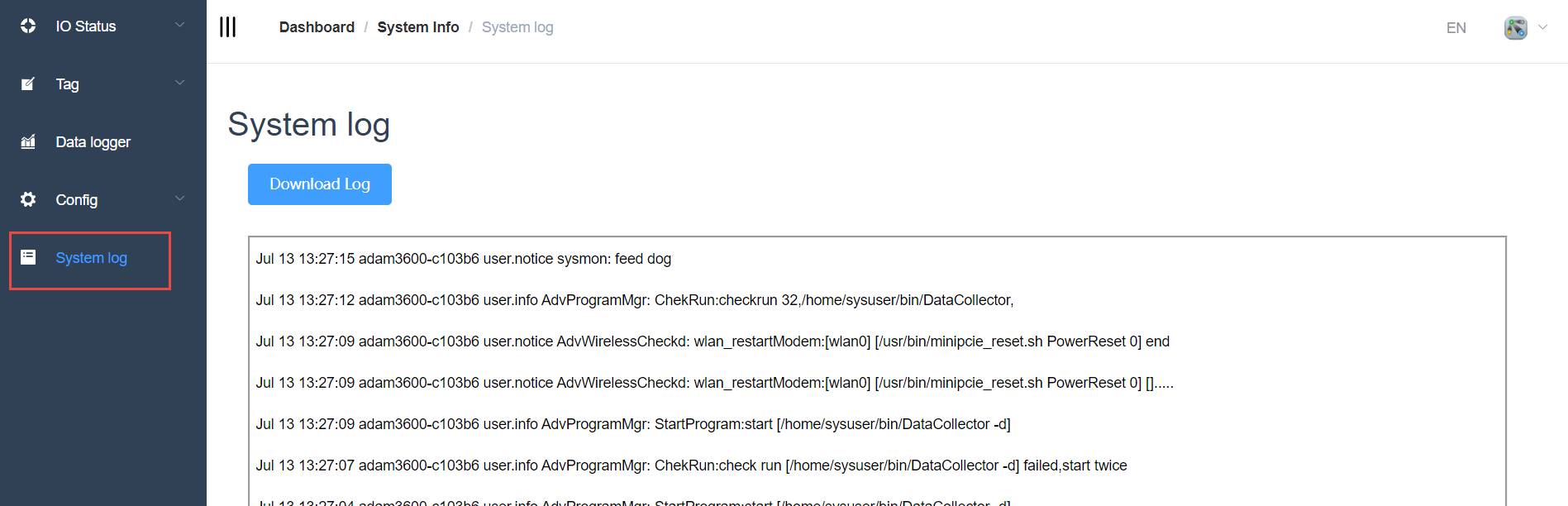Viewport: 1568px width, 506px height.
Task: Click the user avatar image
Action: [1515, 27]
